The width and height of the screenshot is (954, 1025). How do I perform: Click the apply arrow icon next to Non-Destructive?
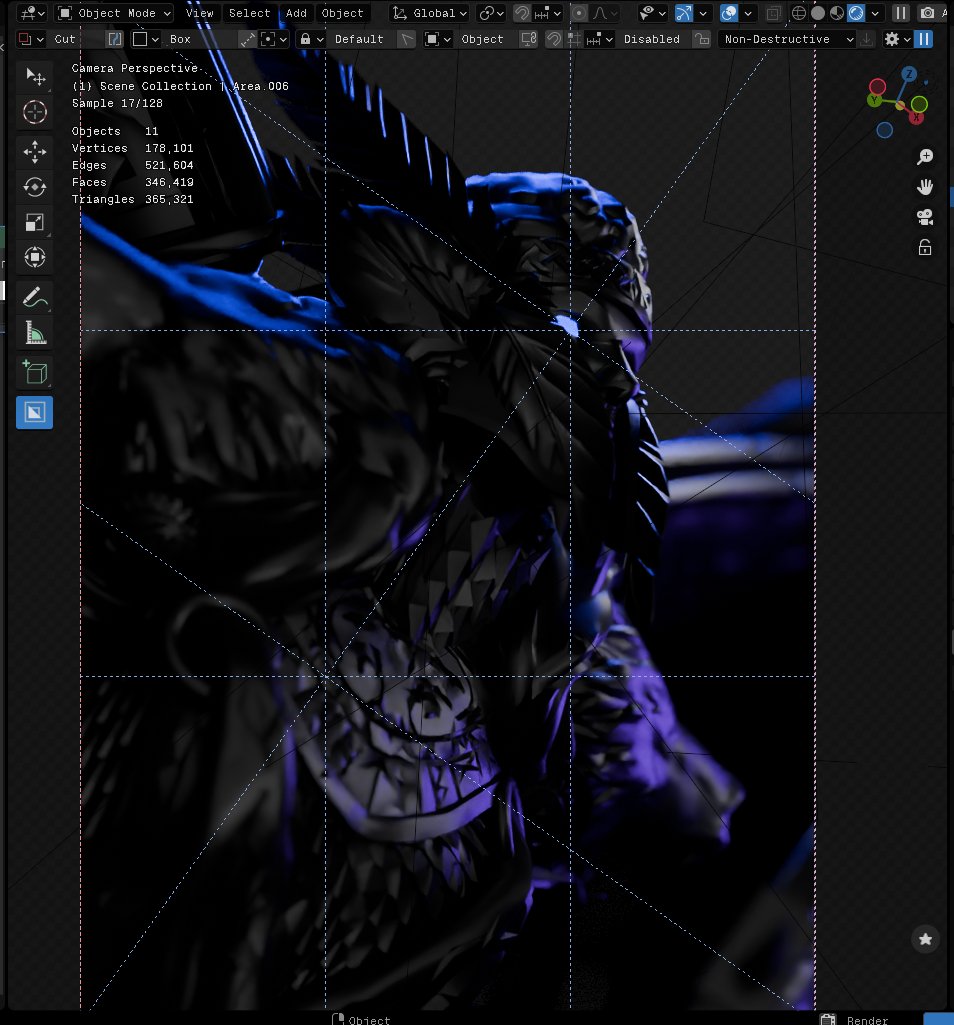click(866, 39)
